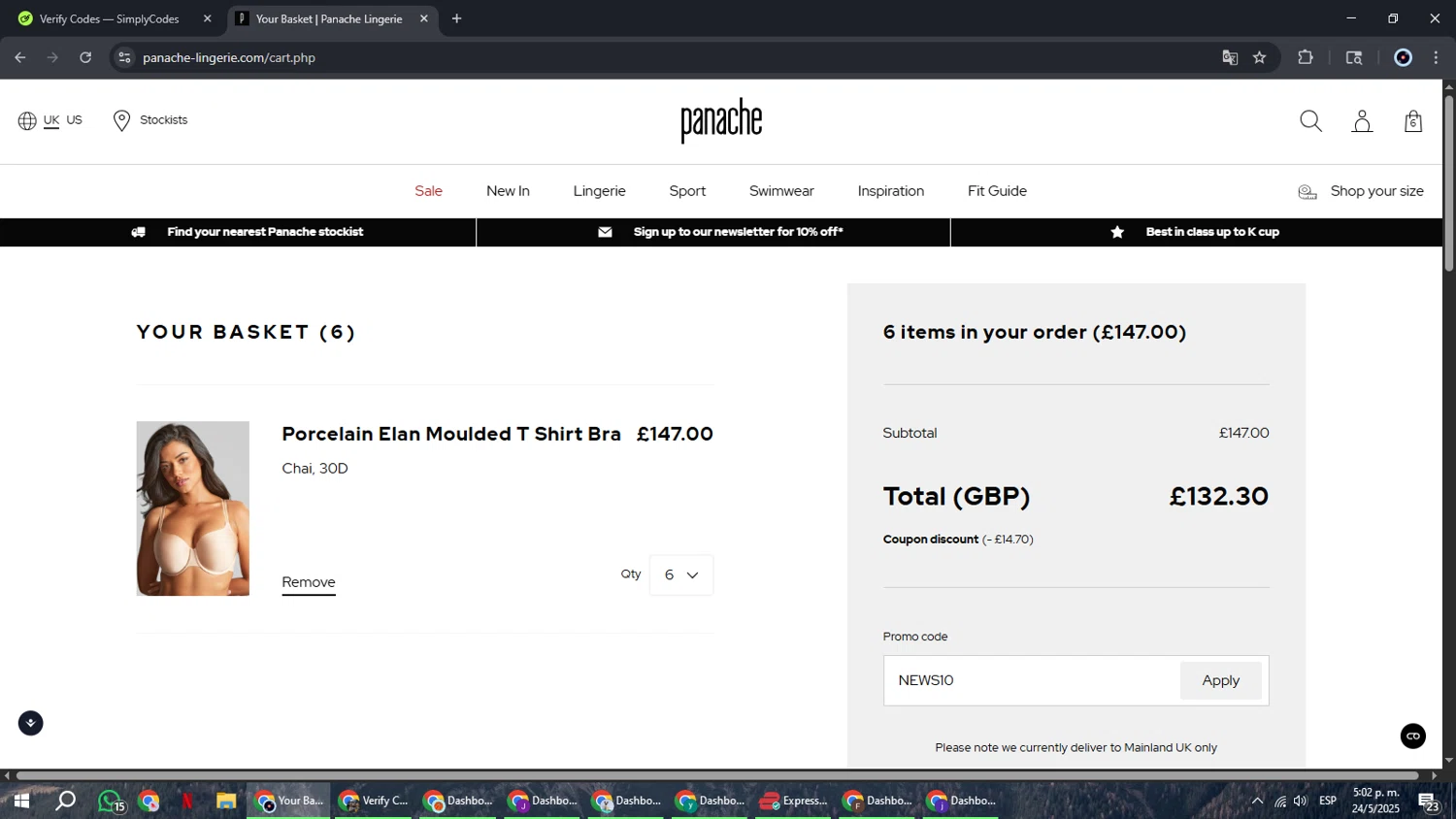Screen dimensions: 1456x819
Task: Open Chrome profile avatar icon
Action: click(1403, 57)
